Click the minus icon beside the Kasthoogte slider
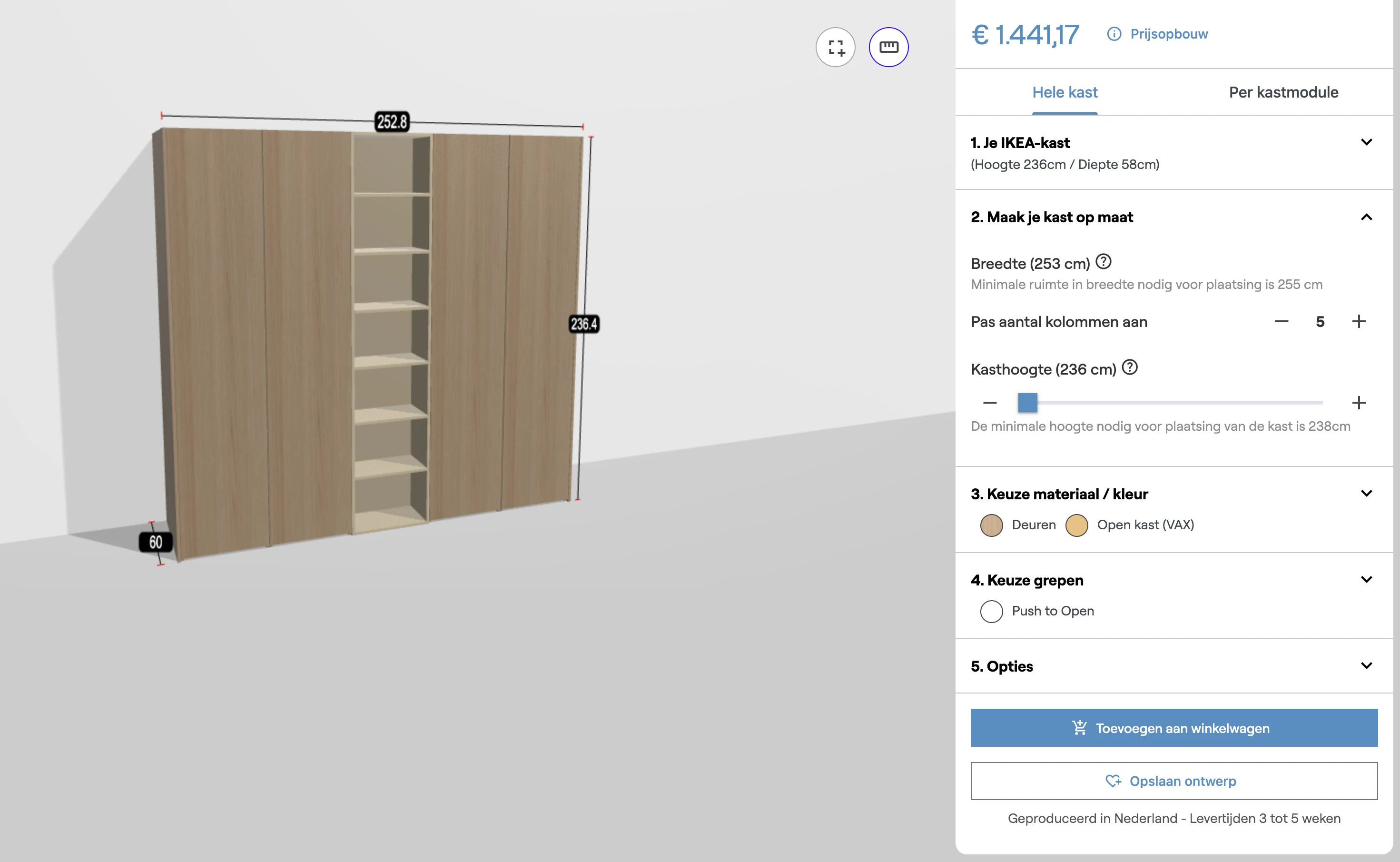The width and height of the screenshot is (1400, 862). pos(990,403)
